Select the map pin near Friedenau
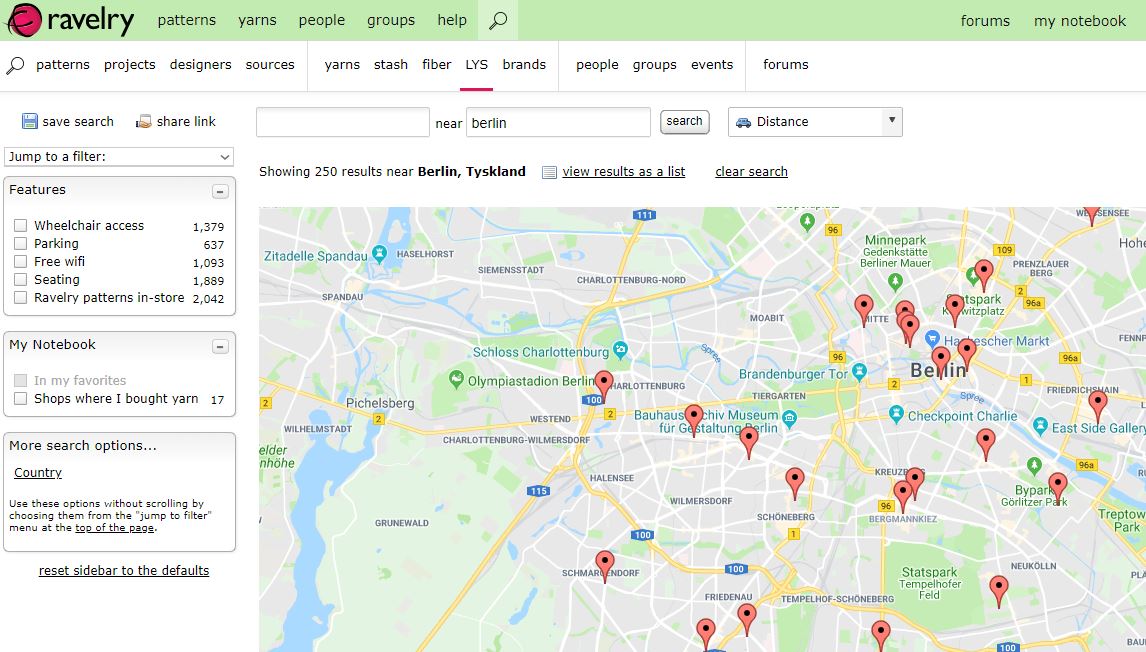 (x=746, y=617)
